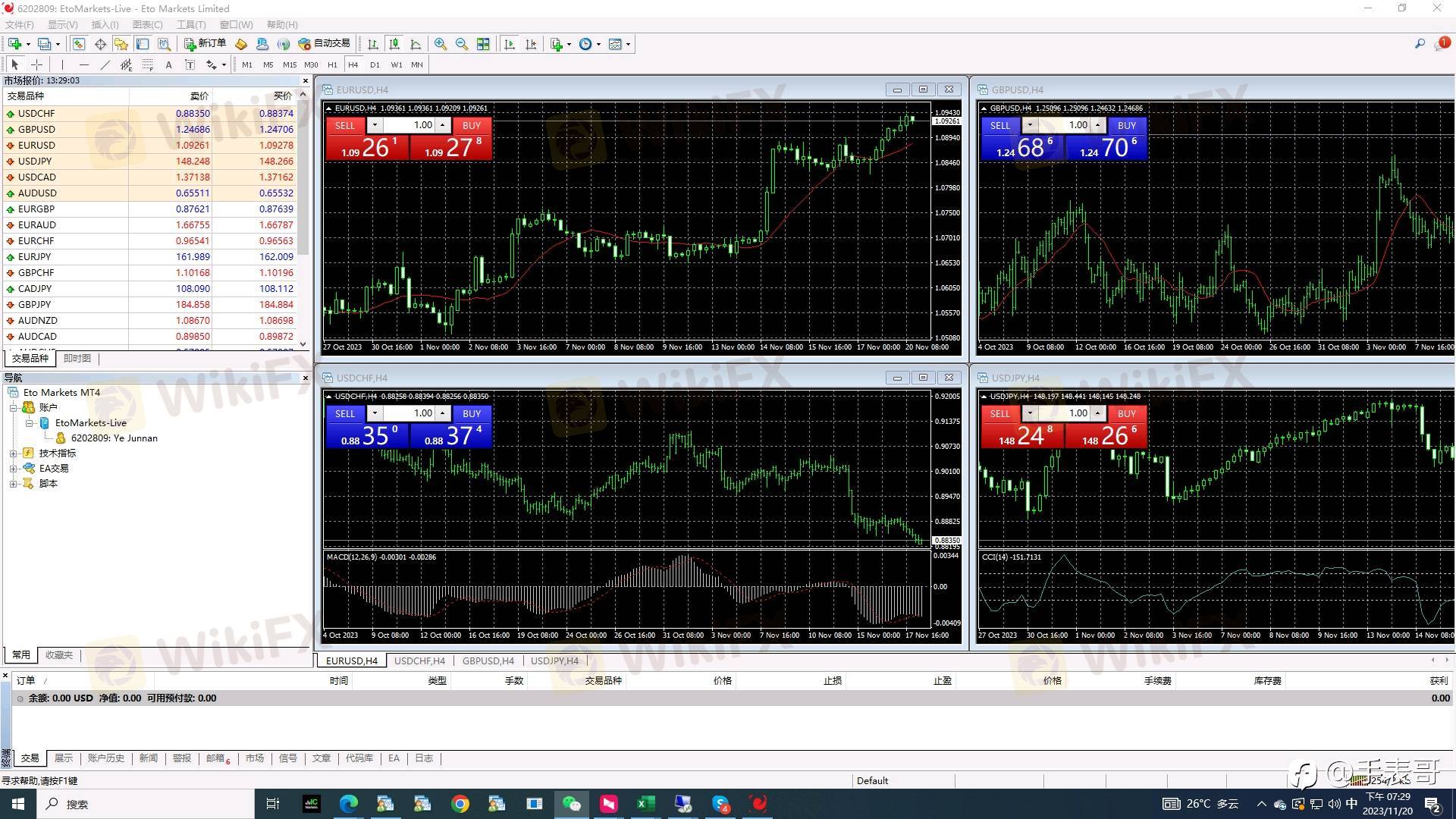Switch chart to line chart type
The height and width of the screenshot is (819, 1456).
[x=416, y=44]
